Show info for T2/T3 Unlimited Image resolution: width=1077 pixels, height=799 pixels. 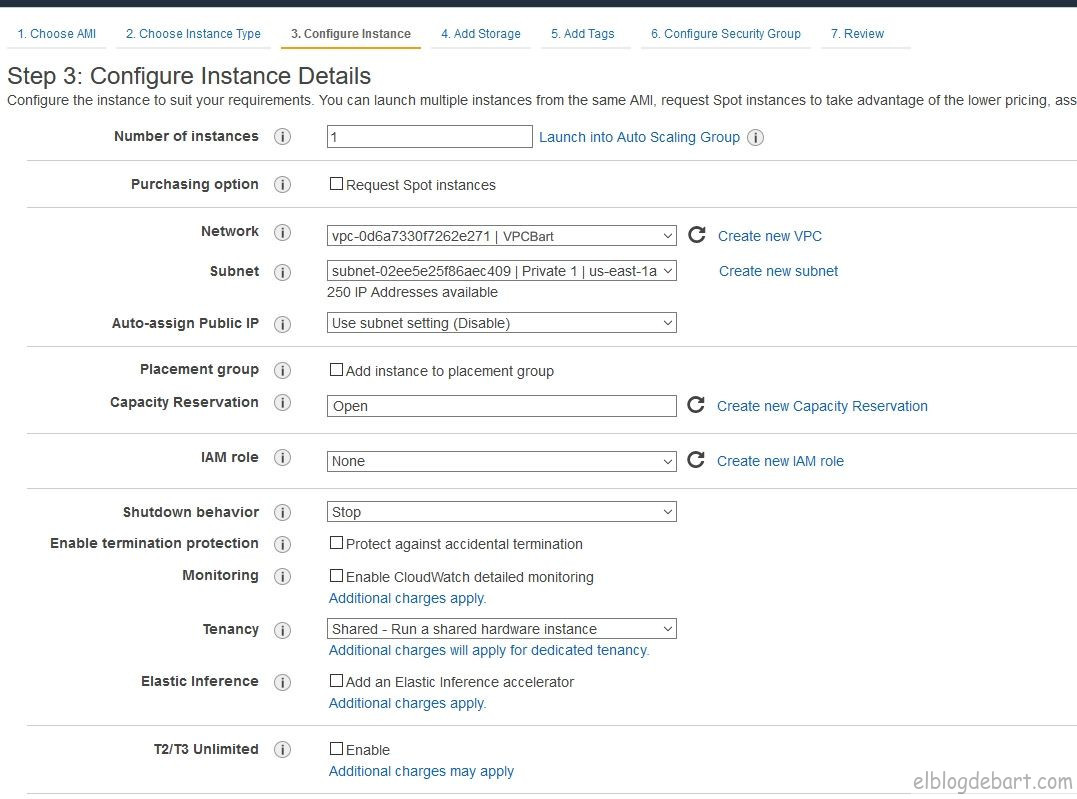click(282, 750)
